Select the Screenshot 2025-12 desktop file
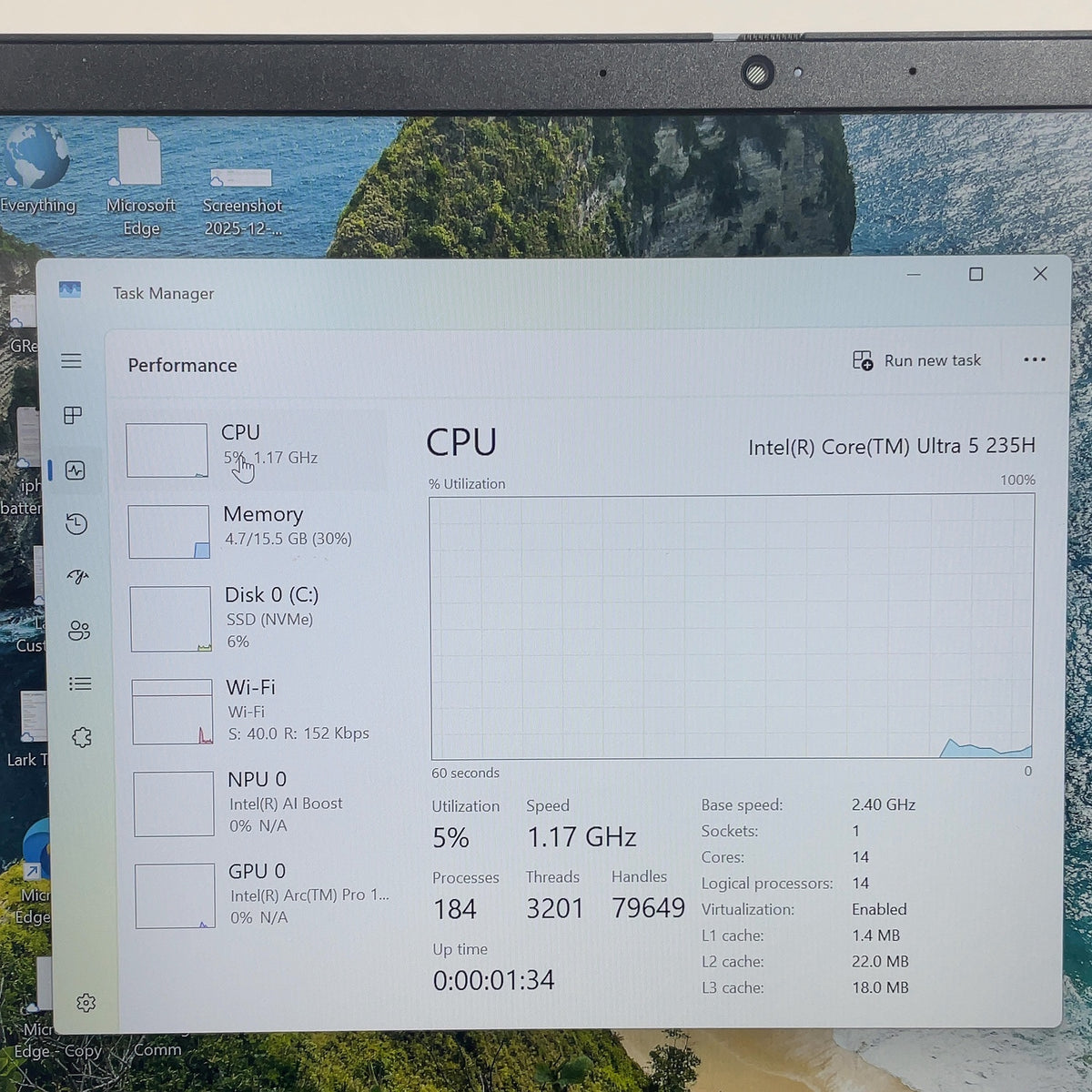This screenshot has width=1092, height=1092. pos(242,202)
